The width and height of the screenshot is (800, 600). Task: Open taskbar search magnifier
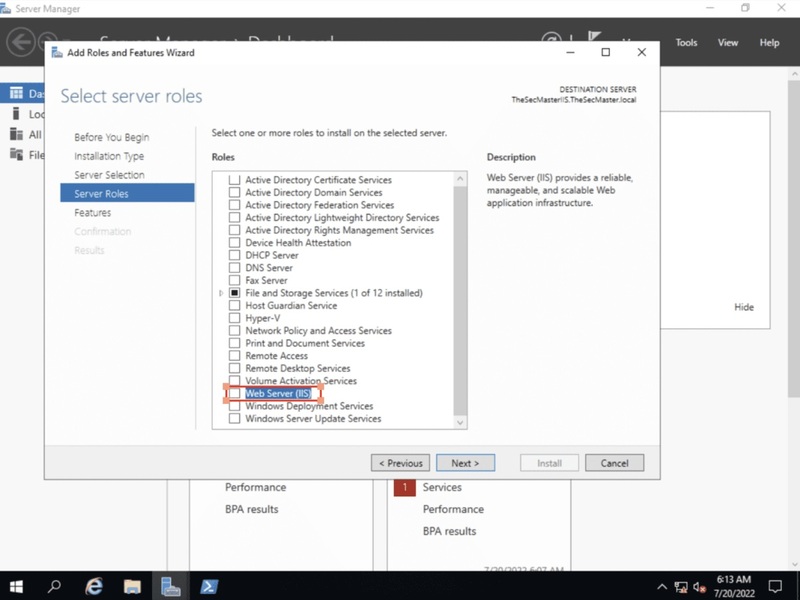[54, 587]
